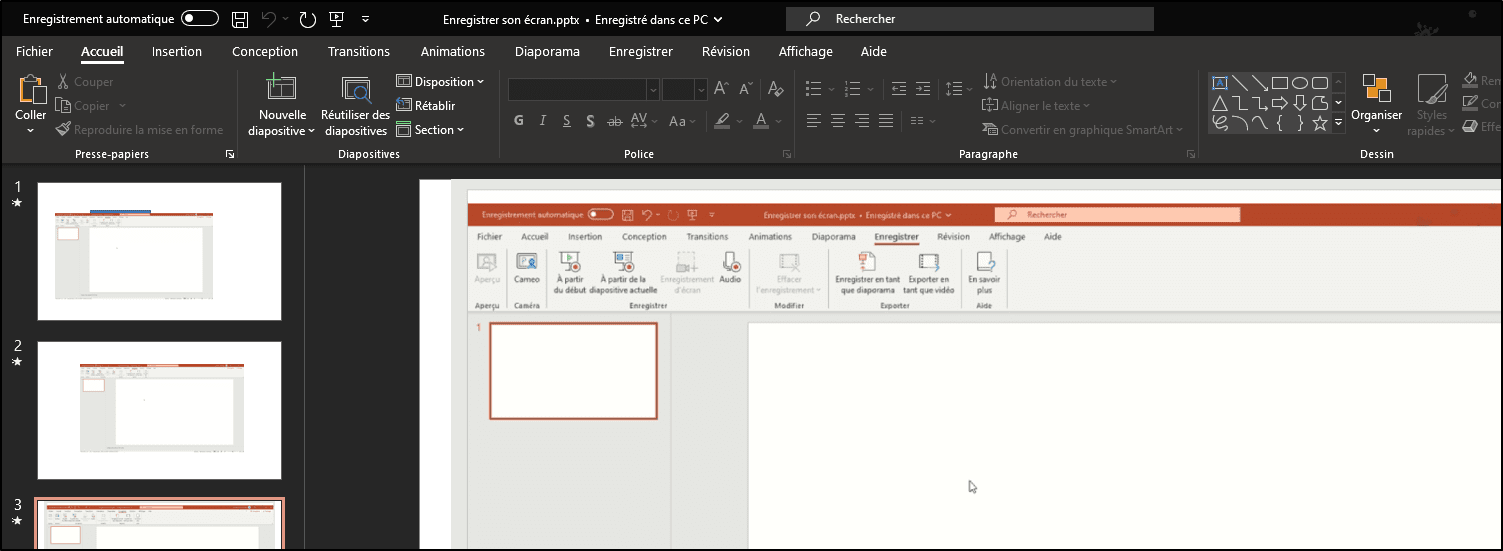Image resolution: width=1503 pixels, height=551 pixels.
Task: Open the font size combo box dropdown
Action: 701,89
